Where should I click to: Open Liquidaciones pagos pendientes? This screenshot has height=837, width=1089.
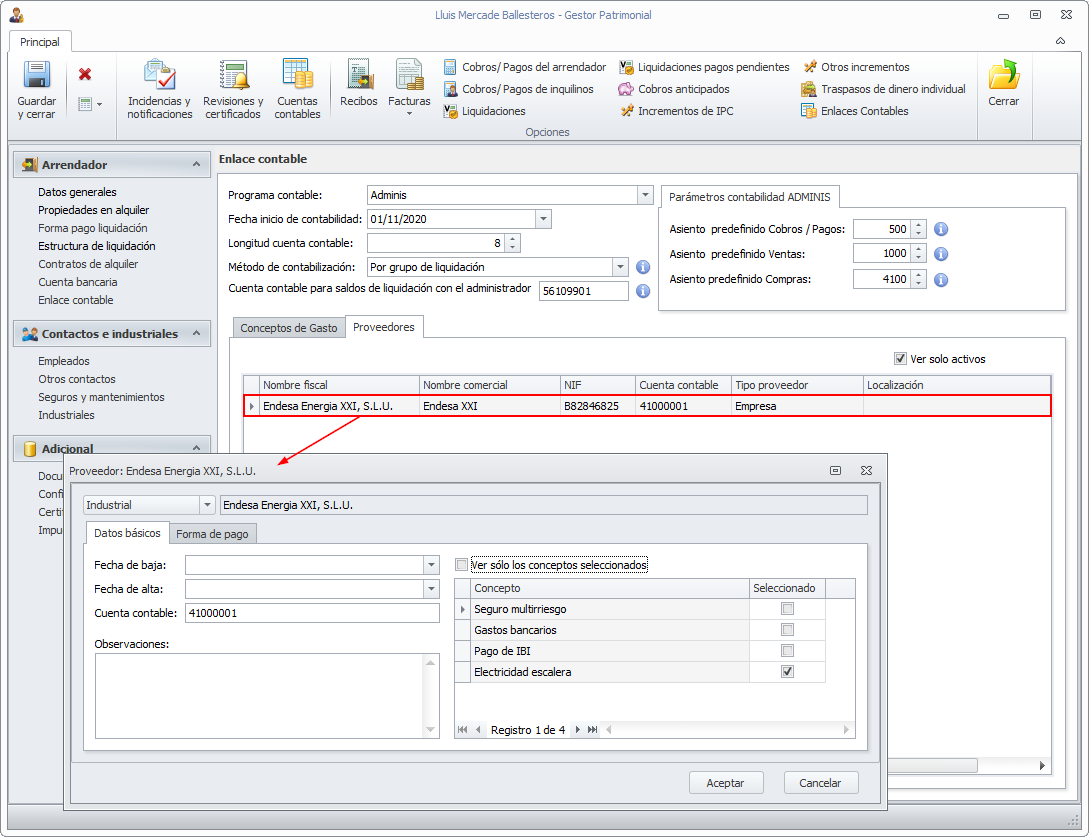point(704,67)
